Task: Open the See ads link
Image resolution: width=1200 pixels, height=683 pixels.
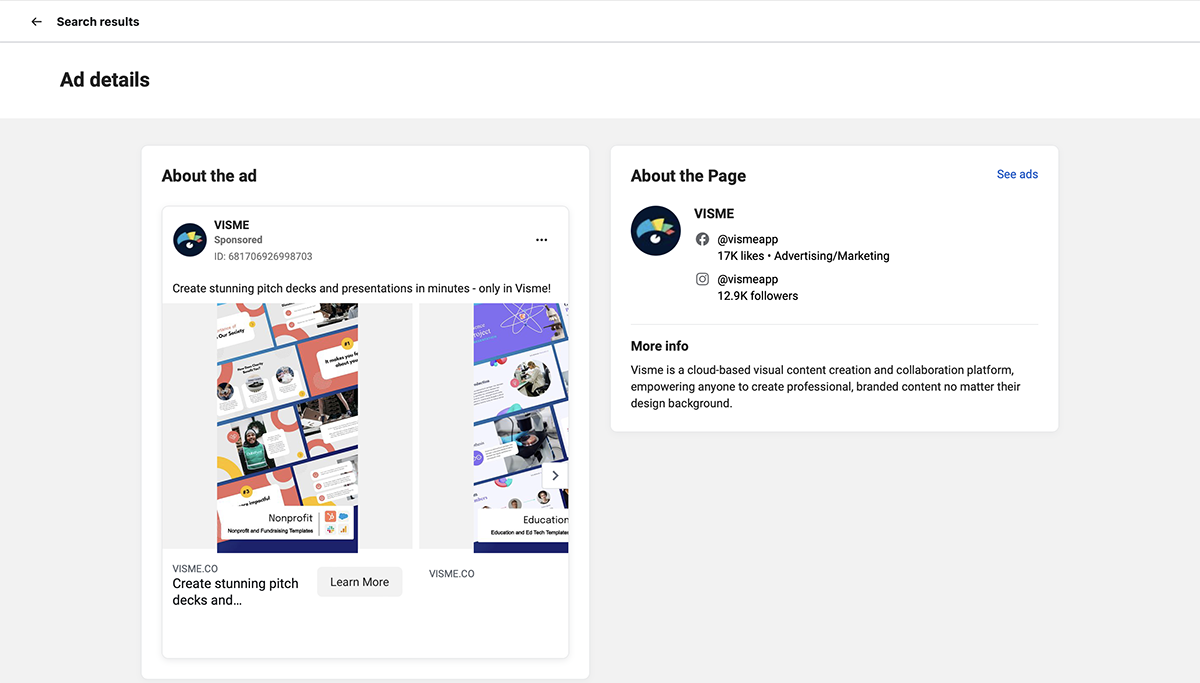Action: (1017, 175)
